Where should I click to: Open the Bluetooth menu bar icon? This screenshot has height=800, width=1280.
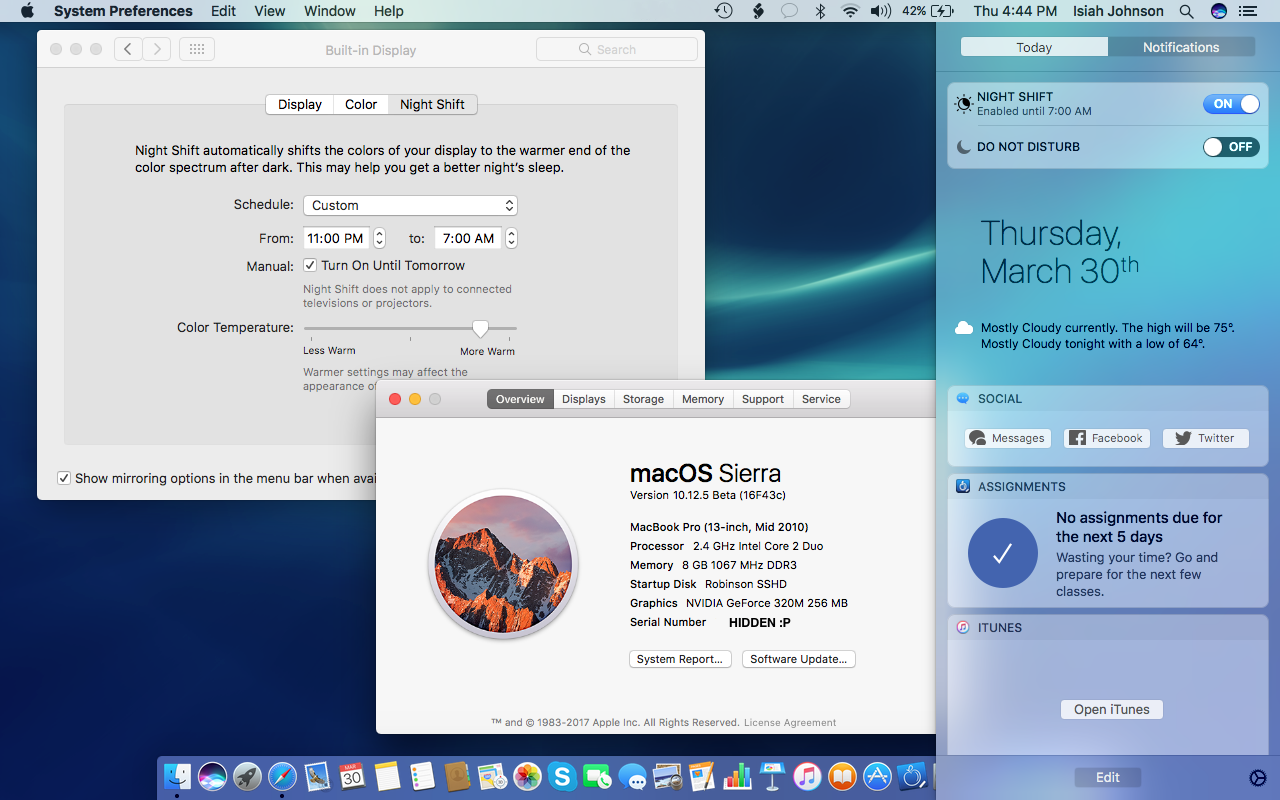[x=820, y=11]
